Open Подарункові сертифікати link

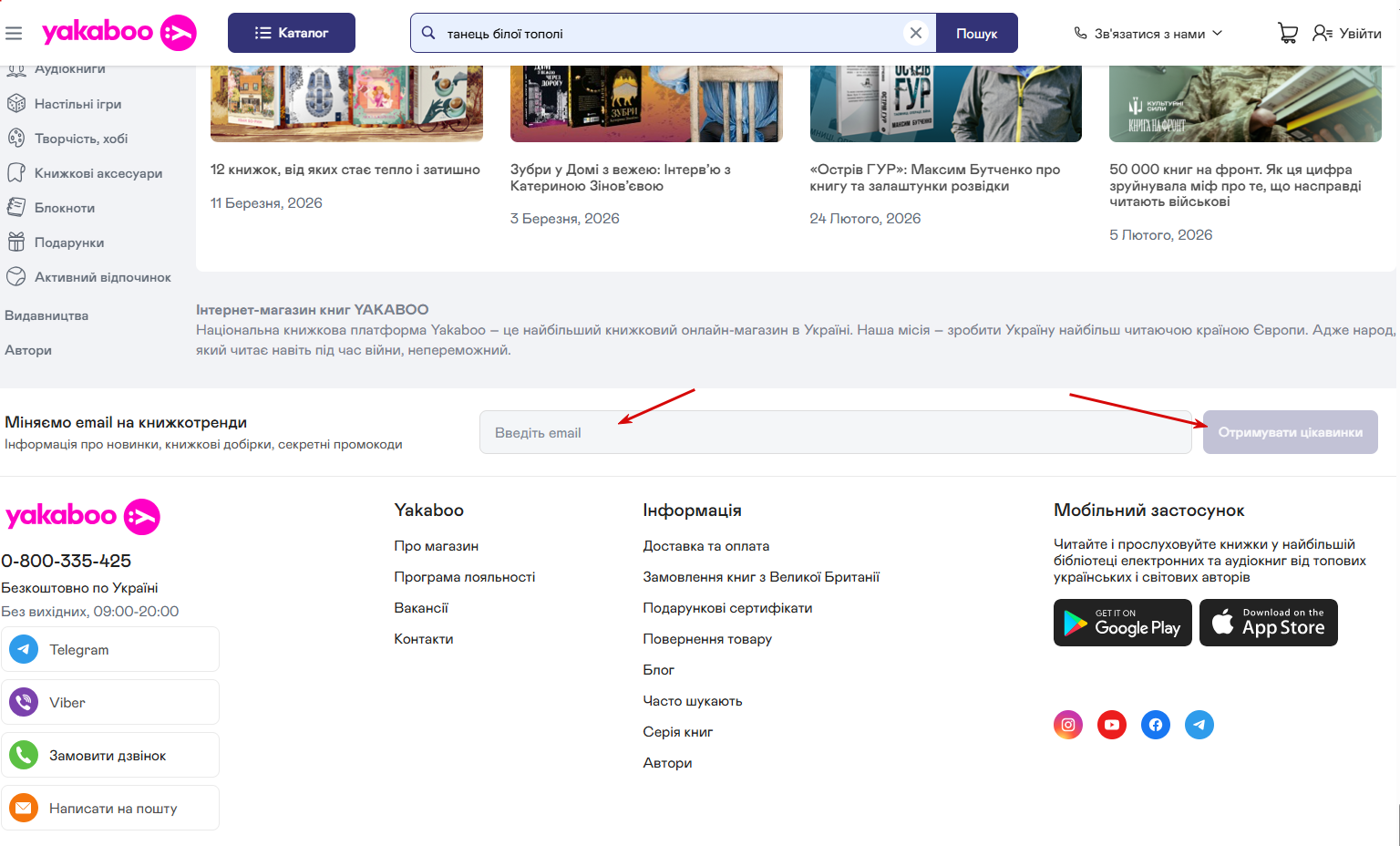point(727,608)
